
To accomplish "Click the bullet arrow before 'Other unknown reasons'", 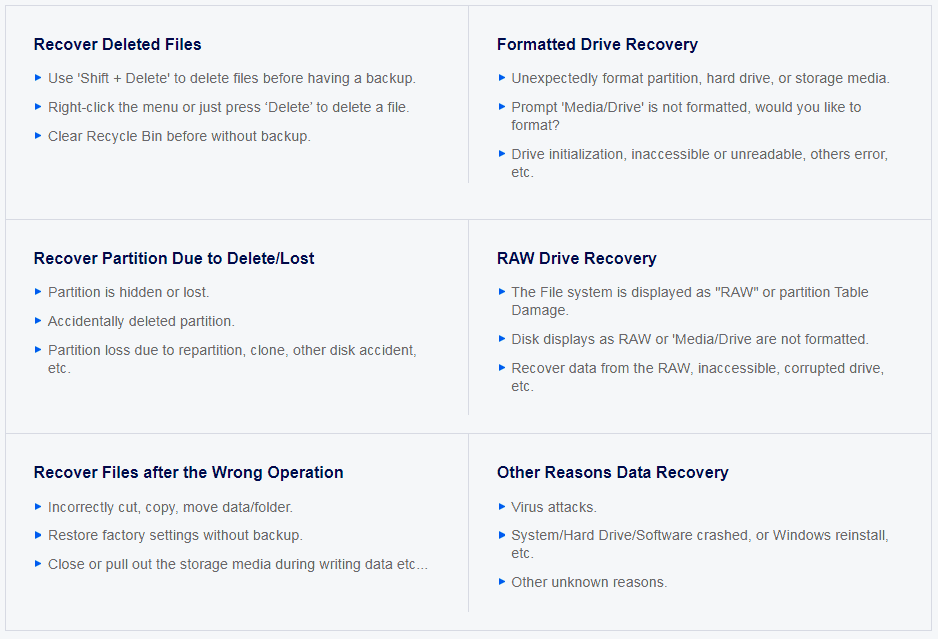I will click(x=502, y=582).
